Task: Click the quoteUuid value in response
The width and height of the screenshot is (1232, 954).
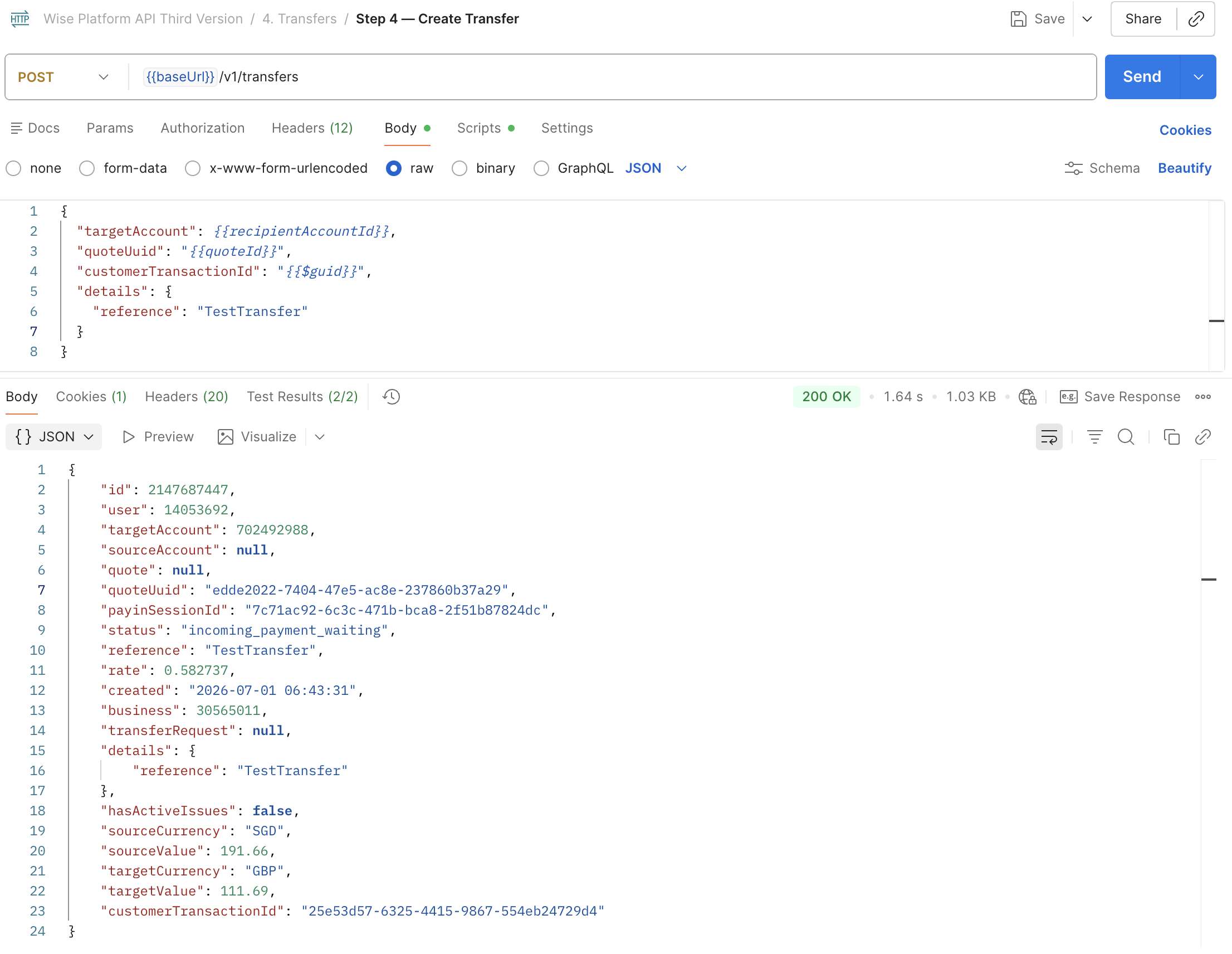Action: point(356,591)
